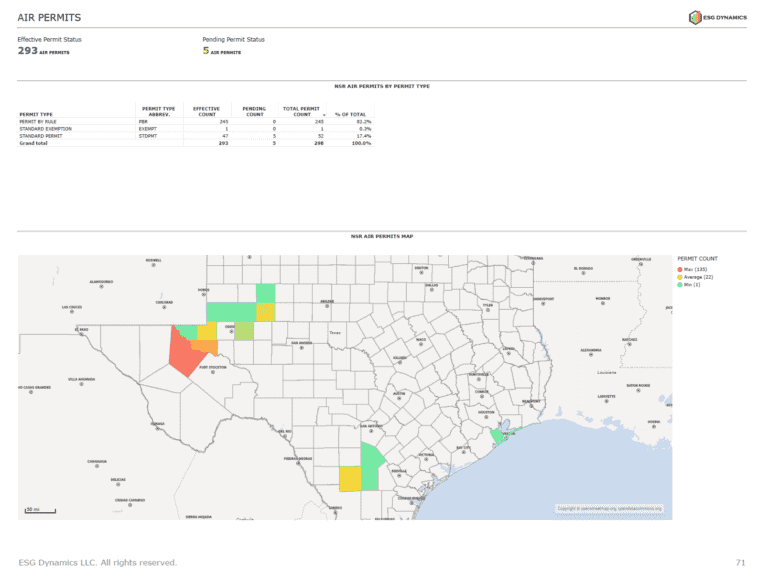Click the Permit Type column header
Viewport: 768px width, 586px height.
pyautogui.click(x=36, y=115)
